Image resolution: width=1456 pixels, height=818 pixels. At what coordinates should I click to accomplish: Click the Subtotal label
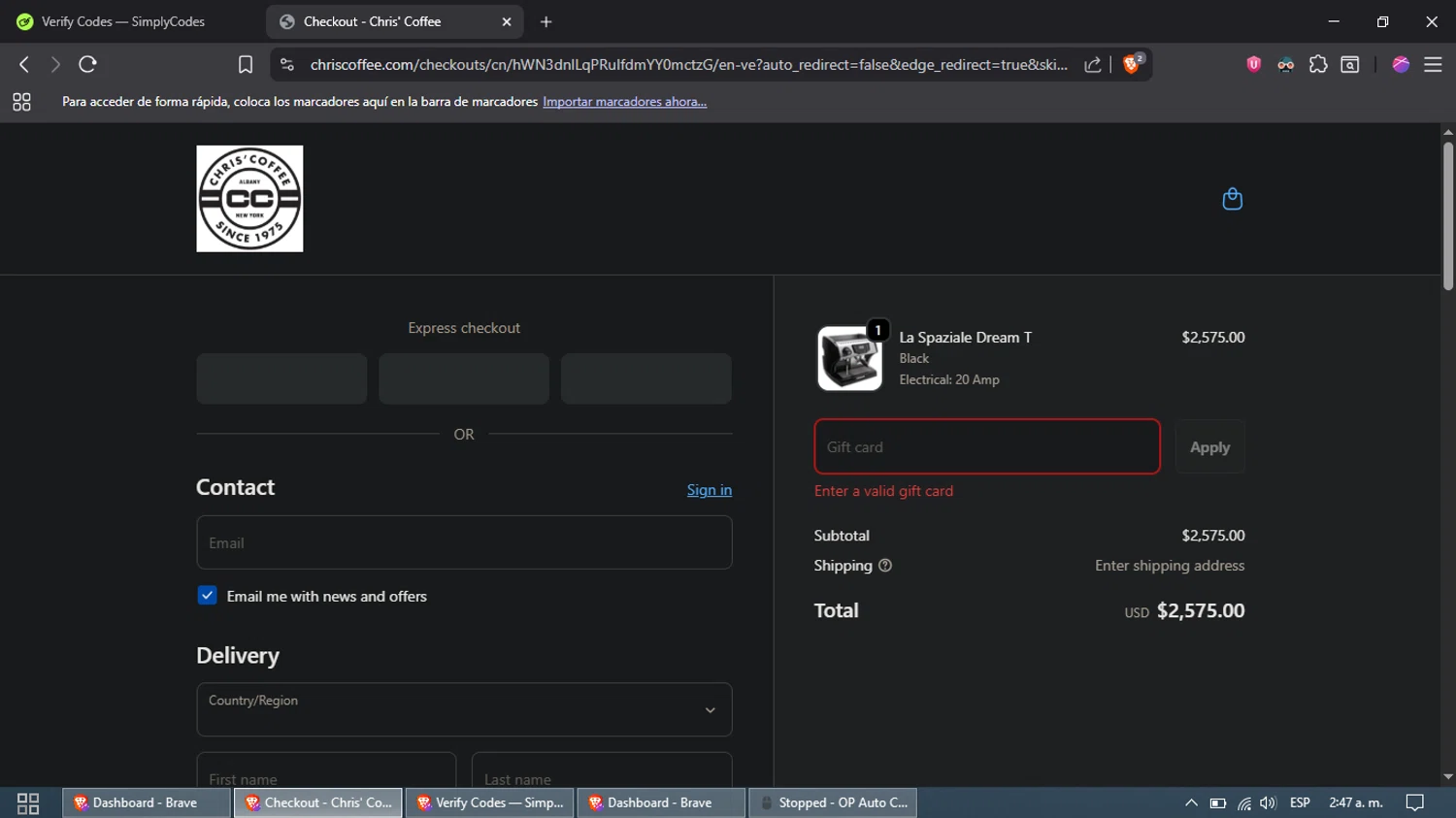[x=842, y=536]
